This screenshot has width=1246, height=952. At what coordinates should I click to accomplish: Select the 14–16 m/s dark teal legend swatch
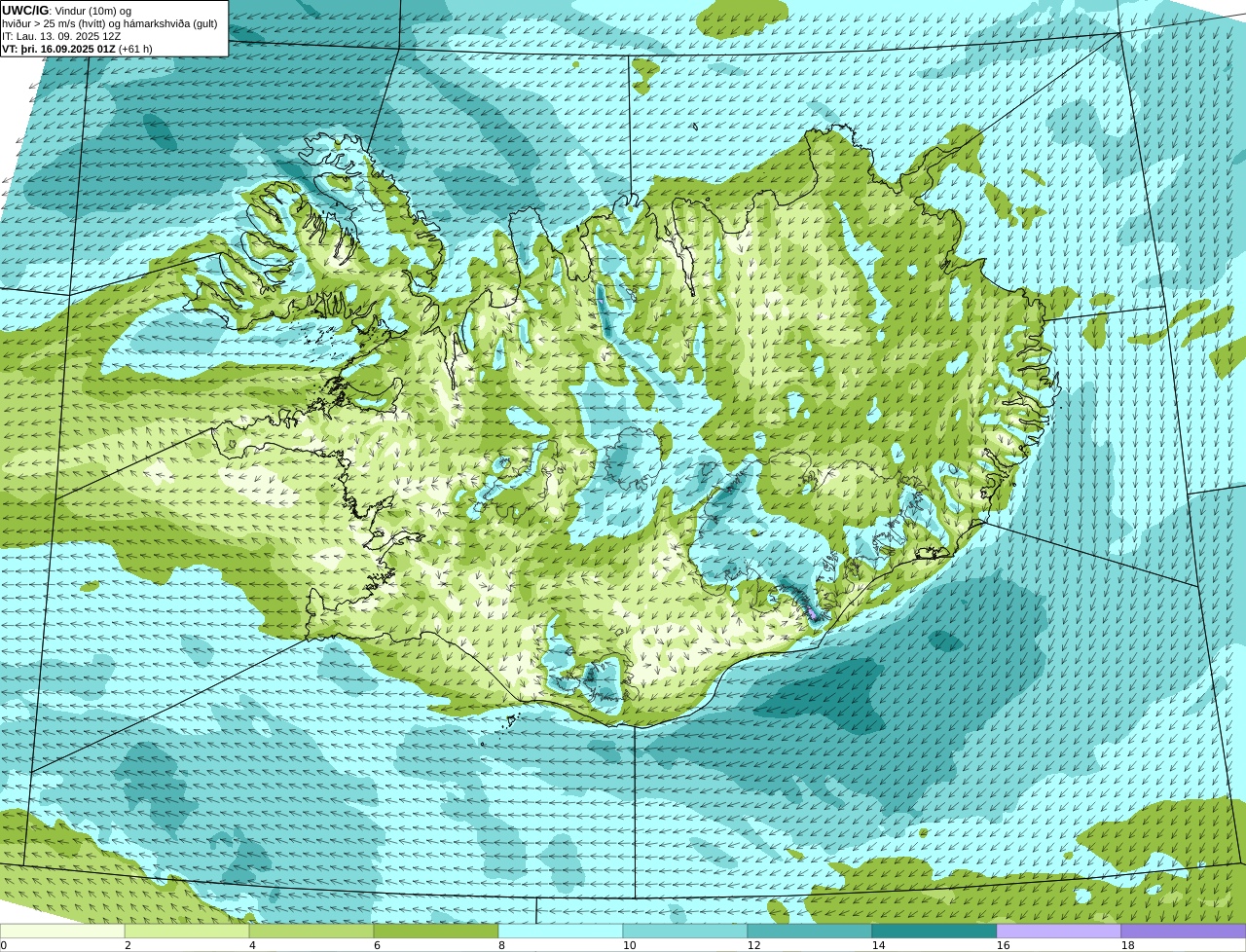[934, 931]
